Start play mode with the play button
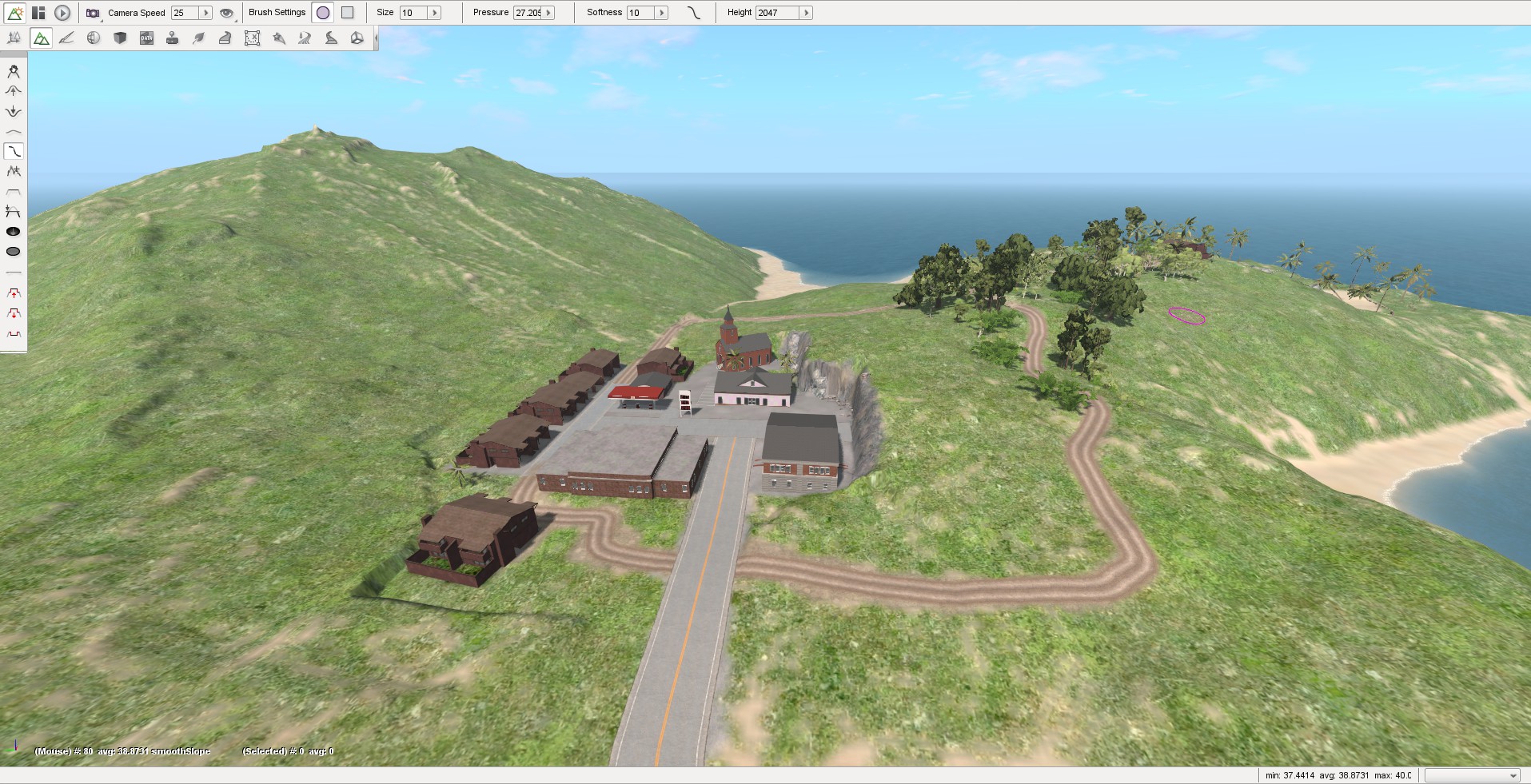The height and width of the screenshot is (784, 1531). tap(62, 13)
